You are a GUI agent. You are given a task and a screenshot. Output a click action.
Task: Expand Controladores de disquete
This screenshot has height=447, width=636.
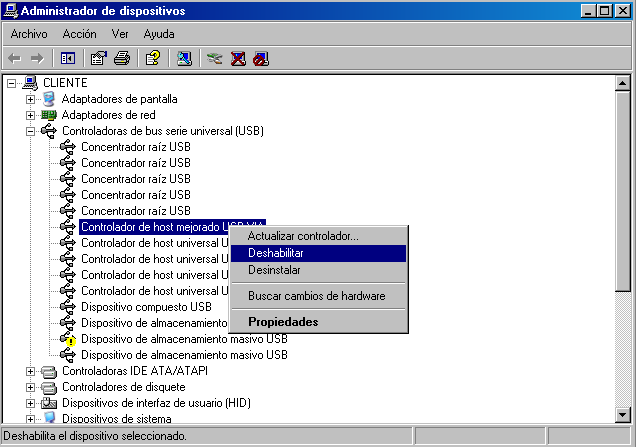point(30,387)
